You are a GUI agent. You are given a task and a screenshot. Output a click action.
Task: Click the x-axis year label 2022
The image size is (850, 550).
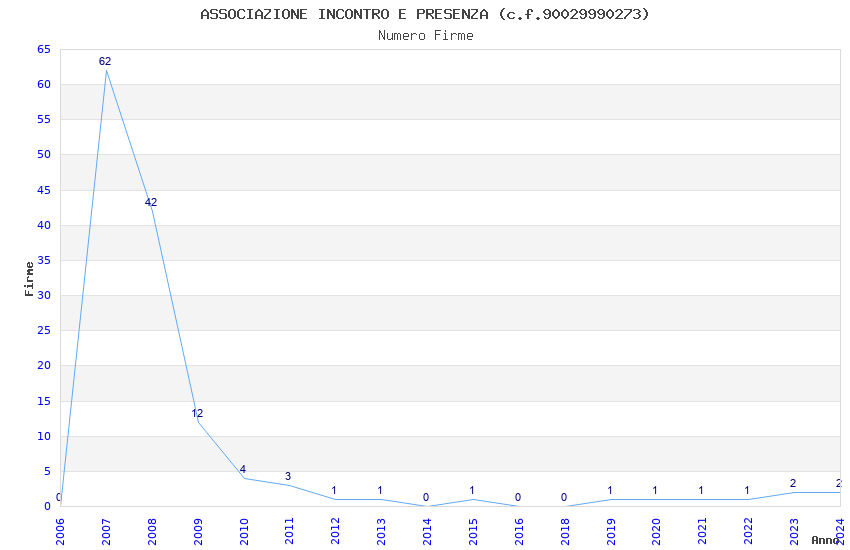click(749, 532)
